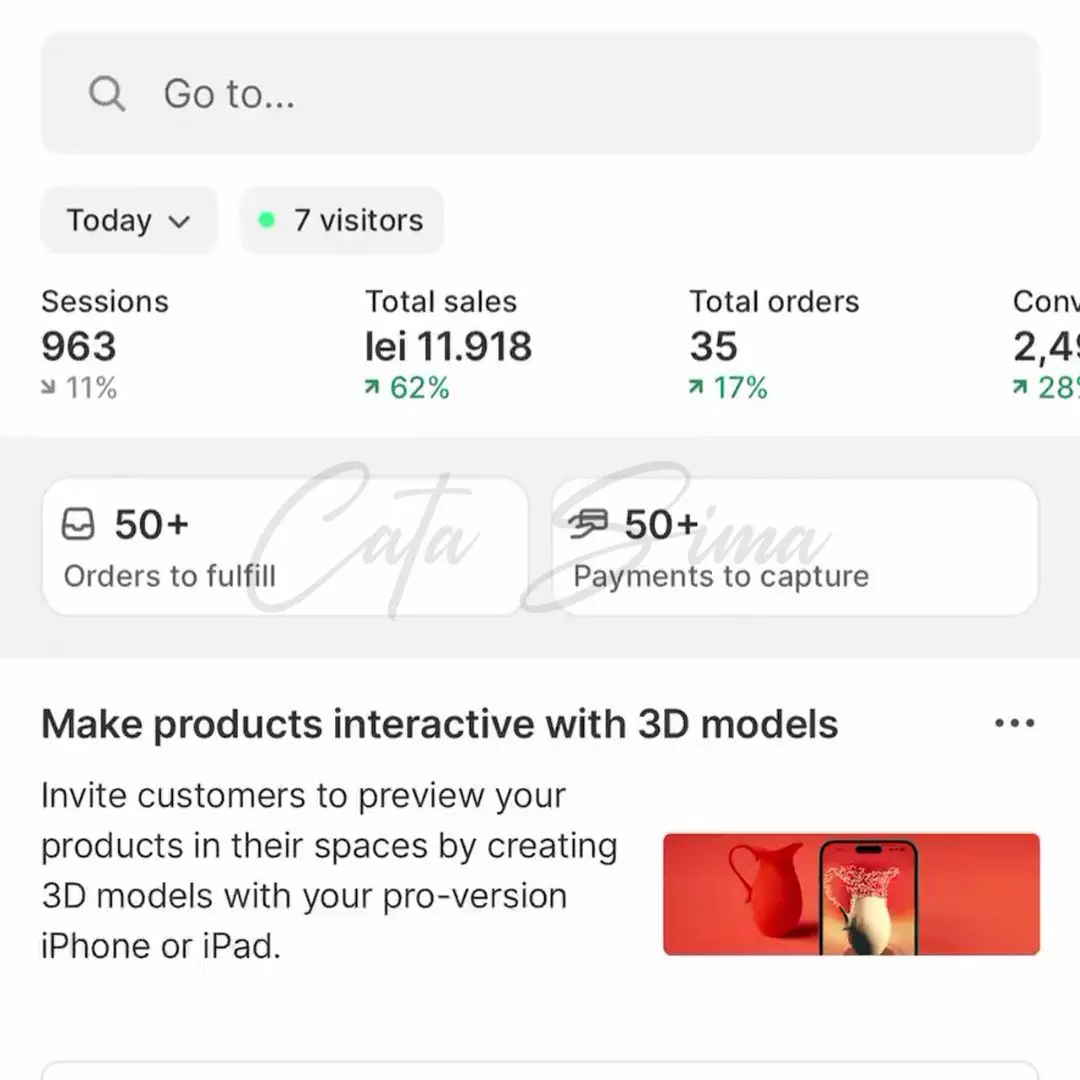The width and height of the screenshot is (1080, 1080).
Task: Open the Sessions metric
Action: pos(104,345)
